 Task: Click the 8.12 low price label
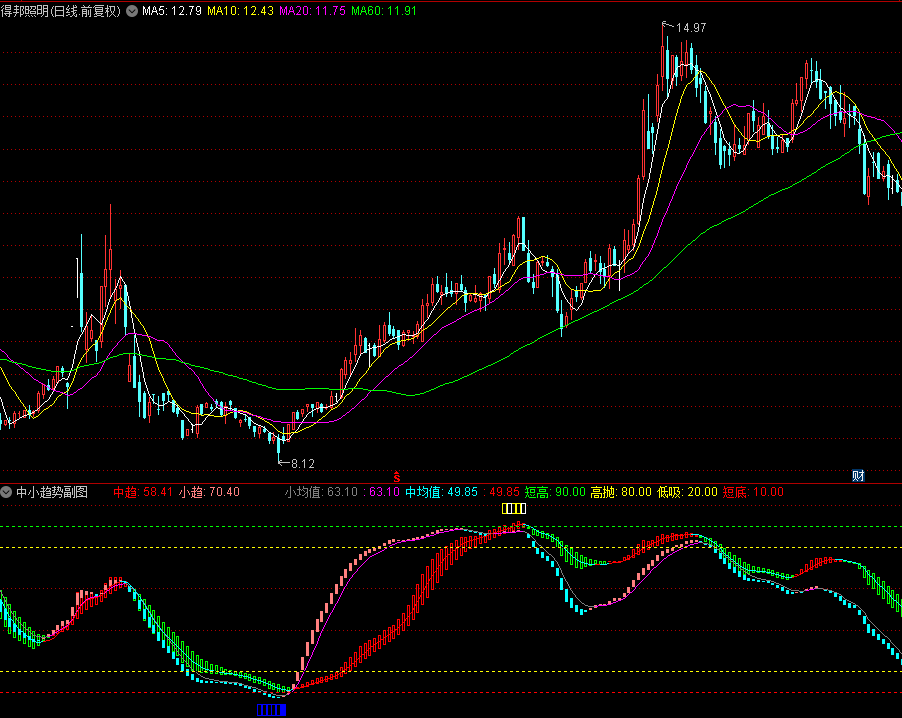click(303, 463)
